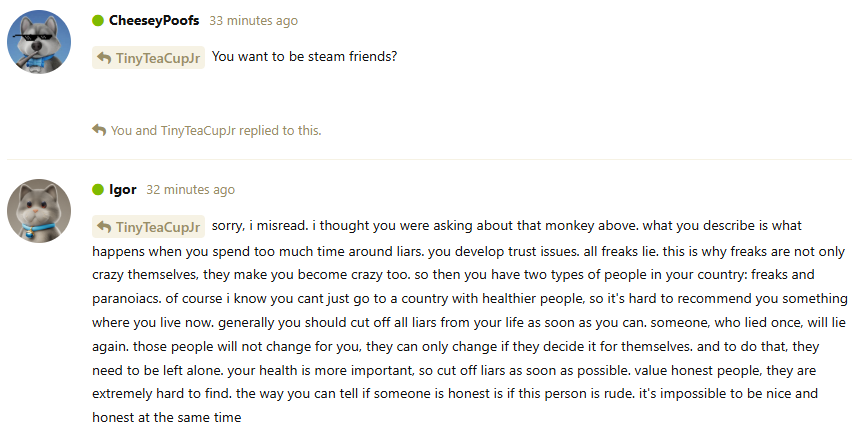Visit Igor's profile via his username
This screenshot has width=857, height=438.
[122, 189]
